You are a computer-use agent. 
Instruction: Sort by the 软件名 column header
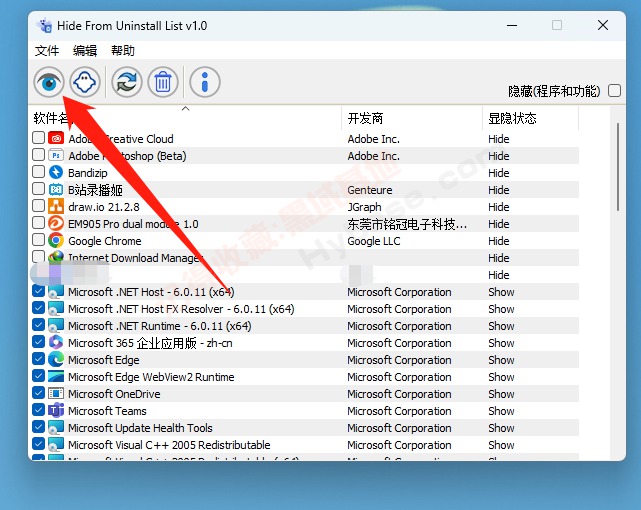pyautogui.click(x=186, y=119)
